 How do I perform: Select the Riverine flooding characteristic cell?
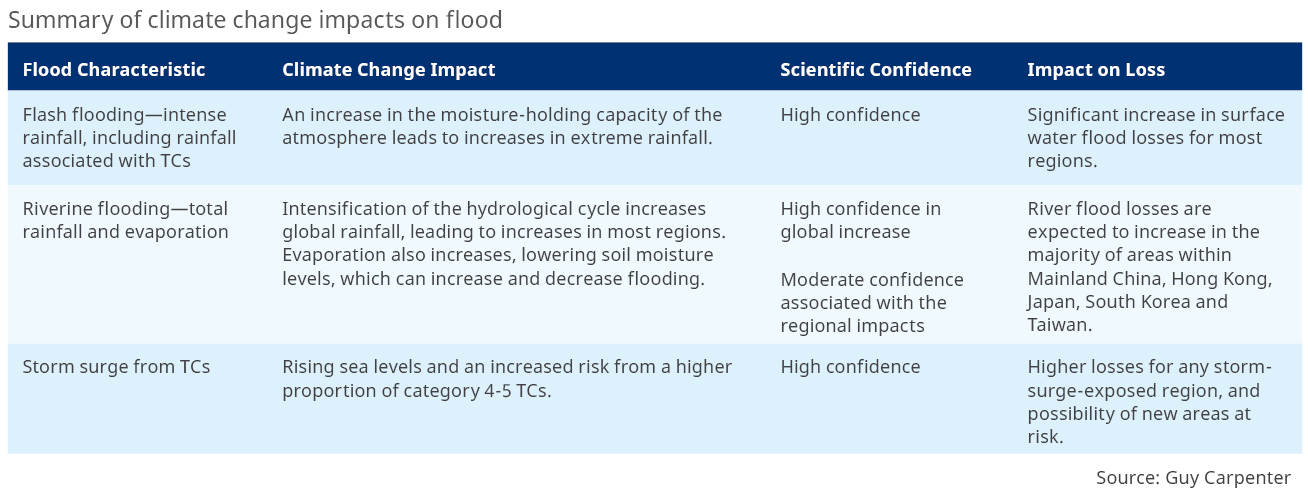point(125,220)
